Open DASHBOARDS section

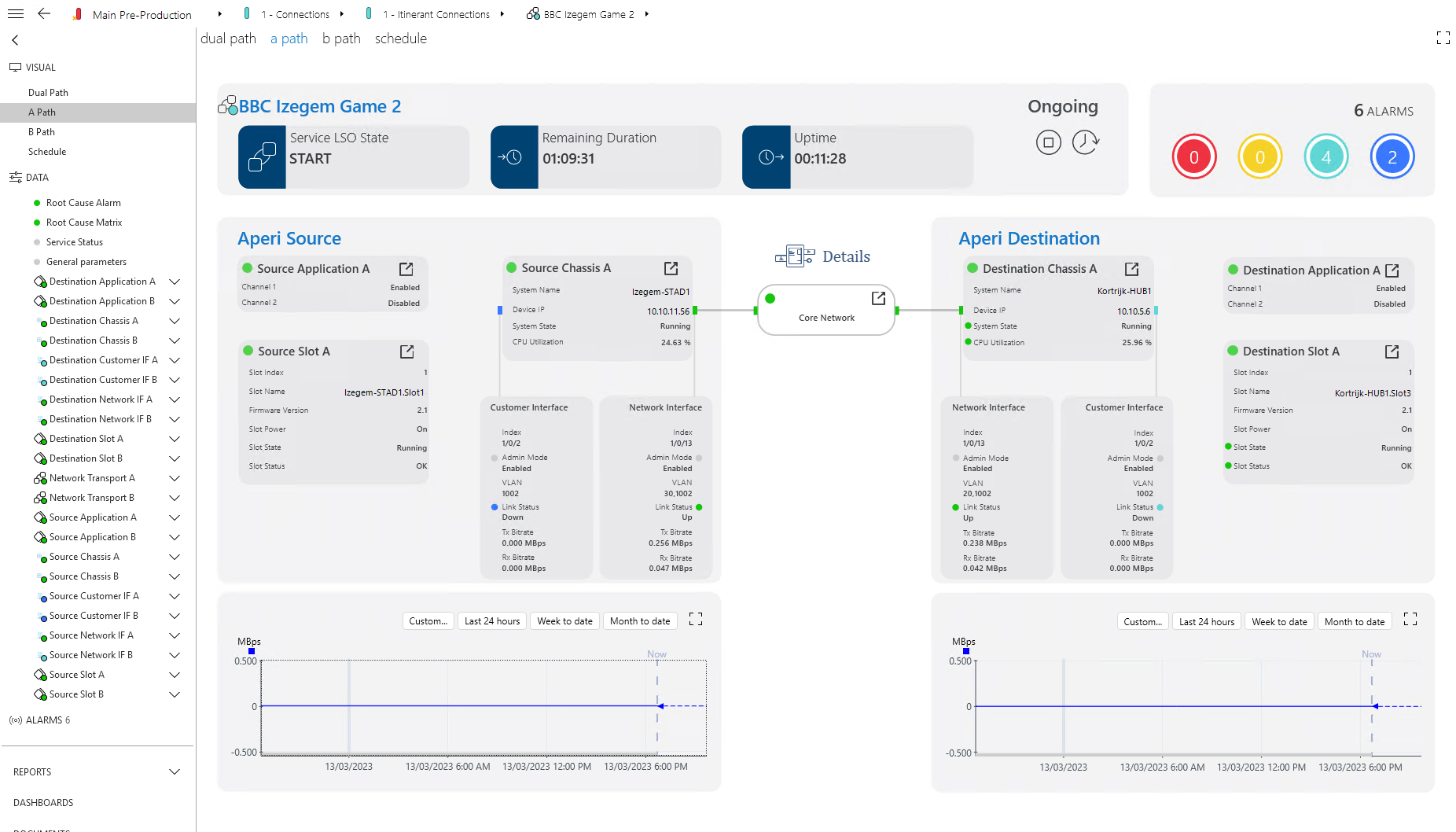pyautogui.click(x=43, y=803)
